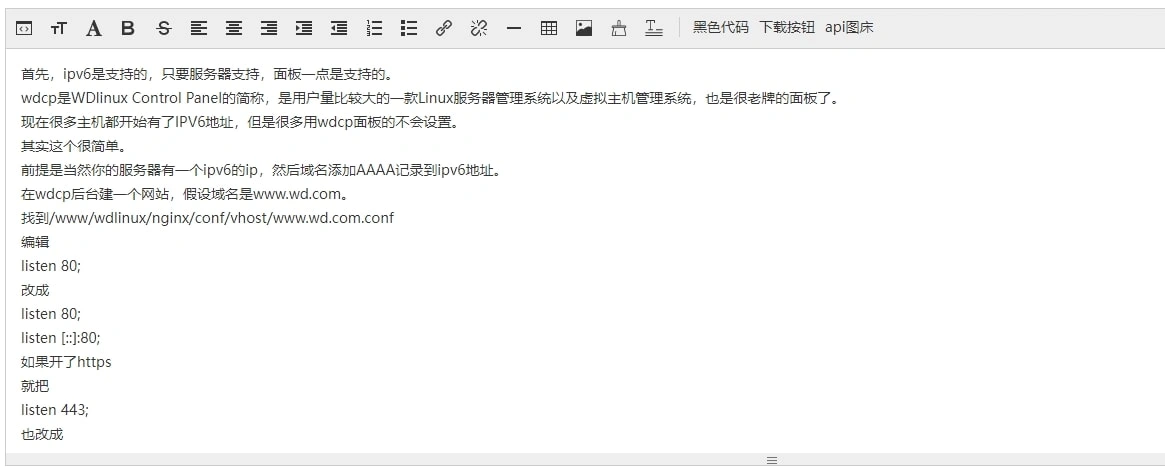This screenshot has height=473, width=1165.
Task: Insert a horizontal rule line
Action: pos(514,29)
